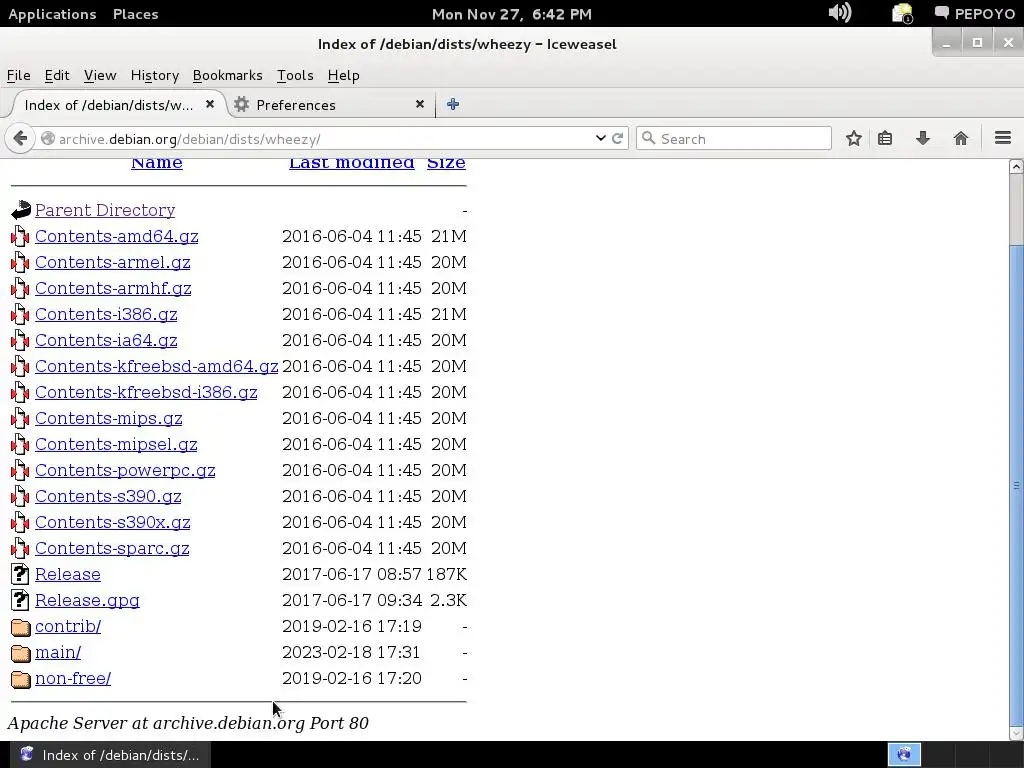Viewport: 1024px width, 768px height.
Task: Open the Bookmarks menu
Action: click(x=227, y=75)
